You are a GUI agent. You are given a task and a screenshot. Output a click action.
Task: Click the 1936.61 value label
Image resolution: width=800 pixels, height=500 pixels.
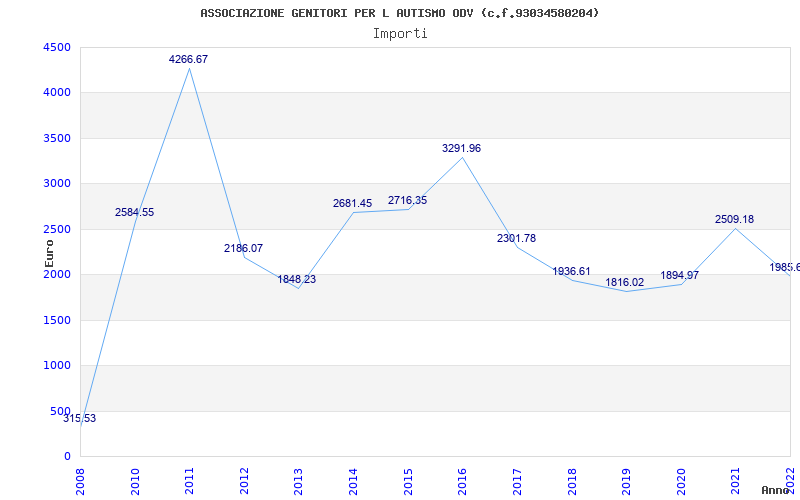pos(571,271)
